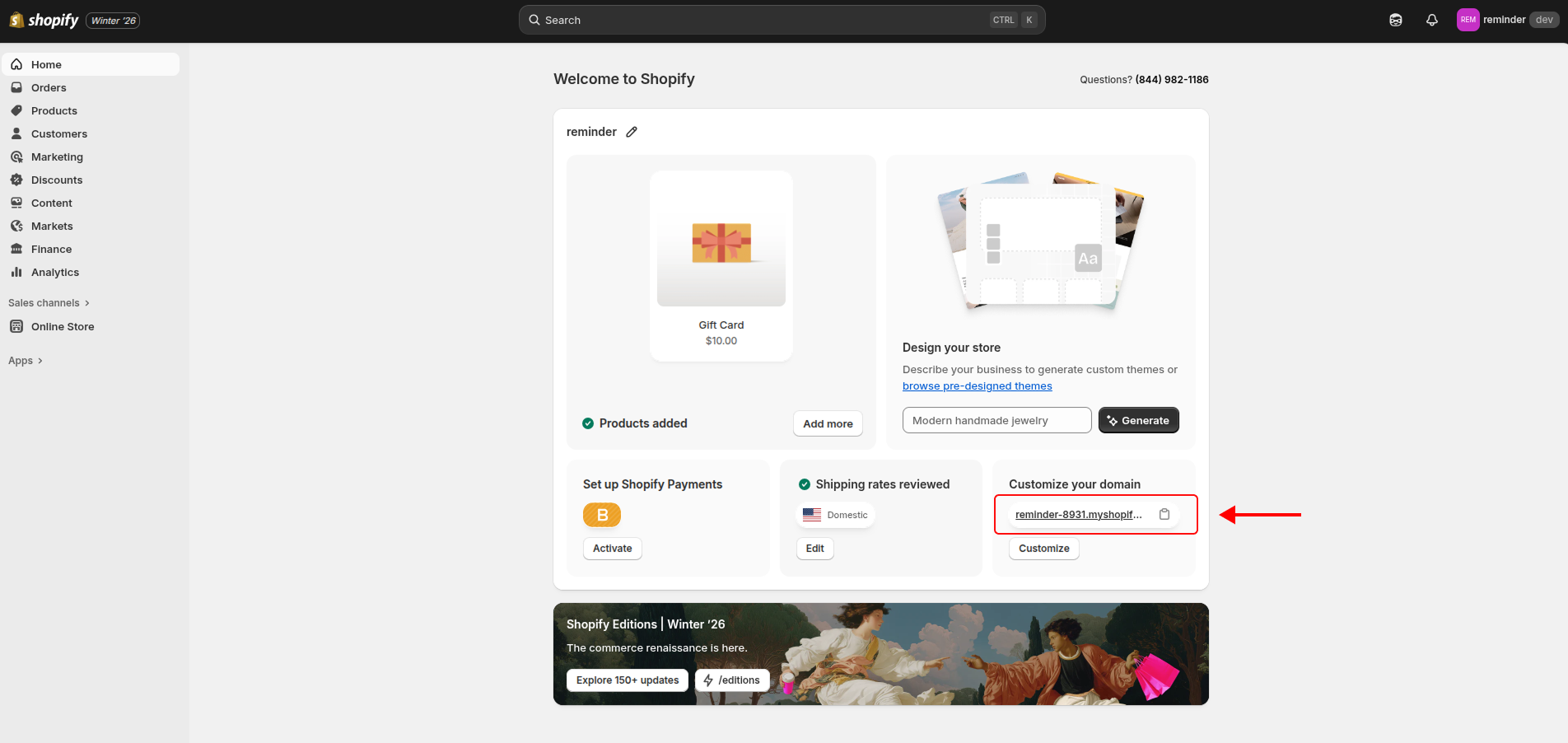Click the store description input field
Screen dimensions: 1568x743
[x=996, y=420]
